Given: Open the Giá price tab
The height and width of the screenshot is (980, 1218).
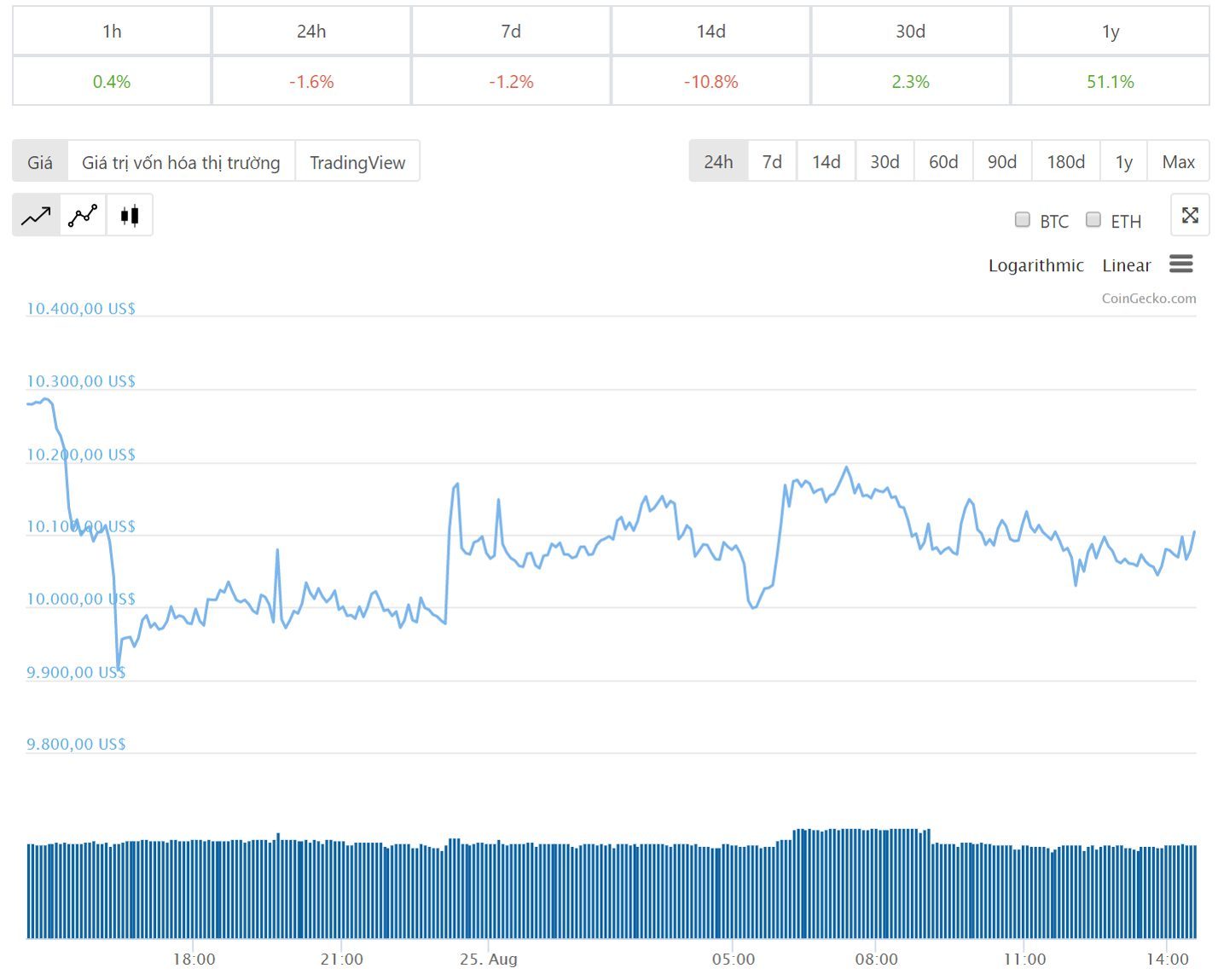Looking at the screenshot, I should click(40, 162).
